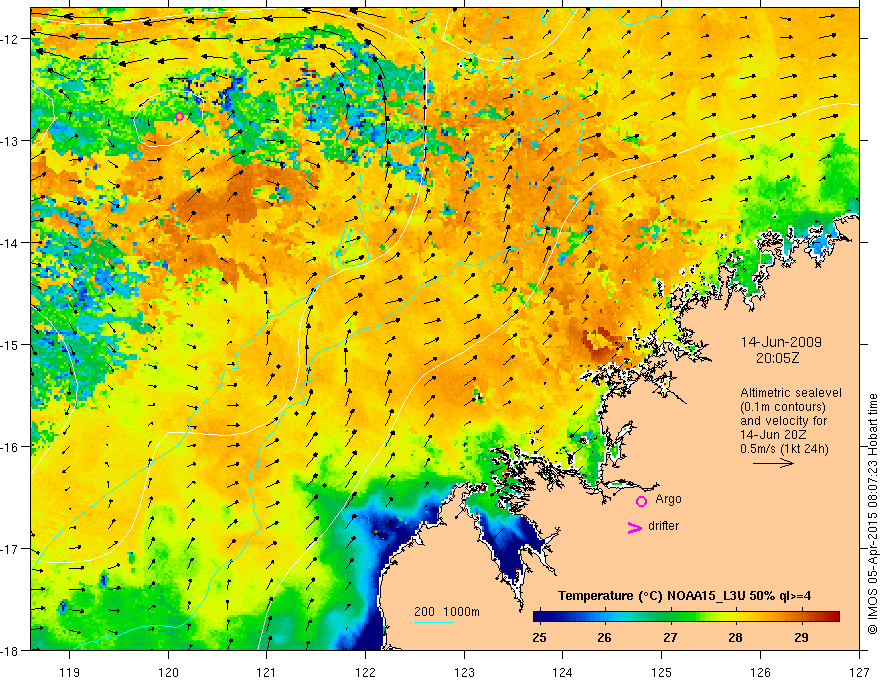Click the '200 1000m' depth label
The height and width of the screenshot is (680, 880).
pos(447,612)
